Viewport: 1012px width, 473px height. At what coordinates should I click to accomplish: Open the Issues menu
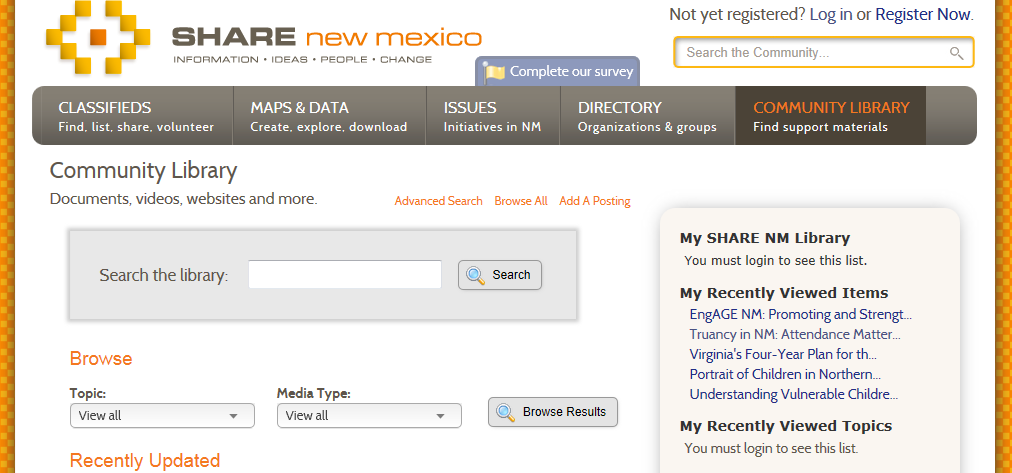492,116
